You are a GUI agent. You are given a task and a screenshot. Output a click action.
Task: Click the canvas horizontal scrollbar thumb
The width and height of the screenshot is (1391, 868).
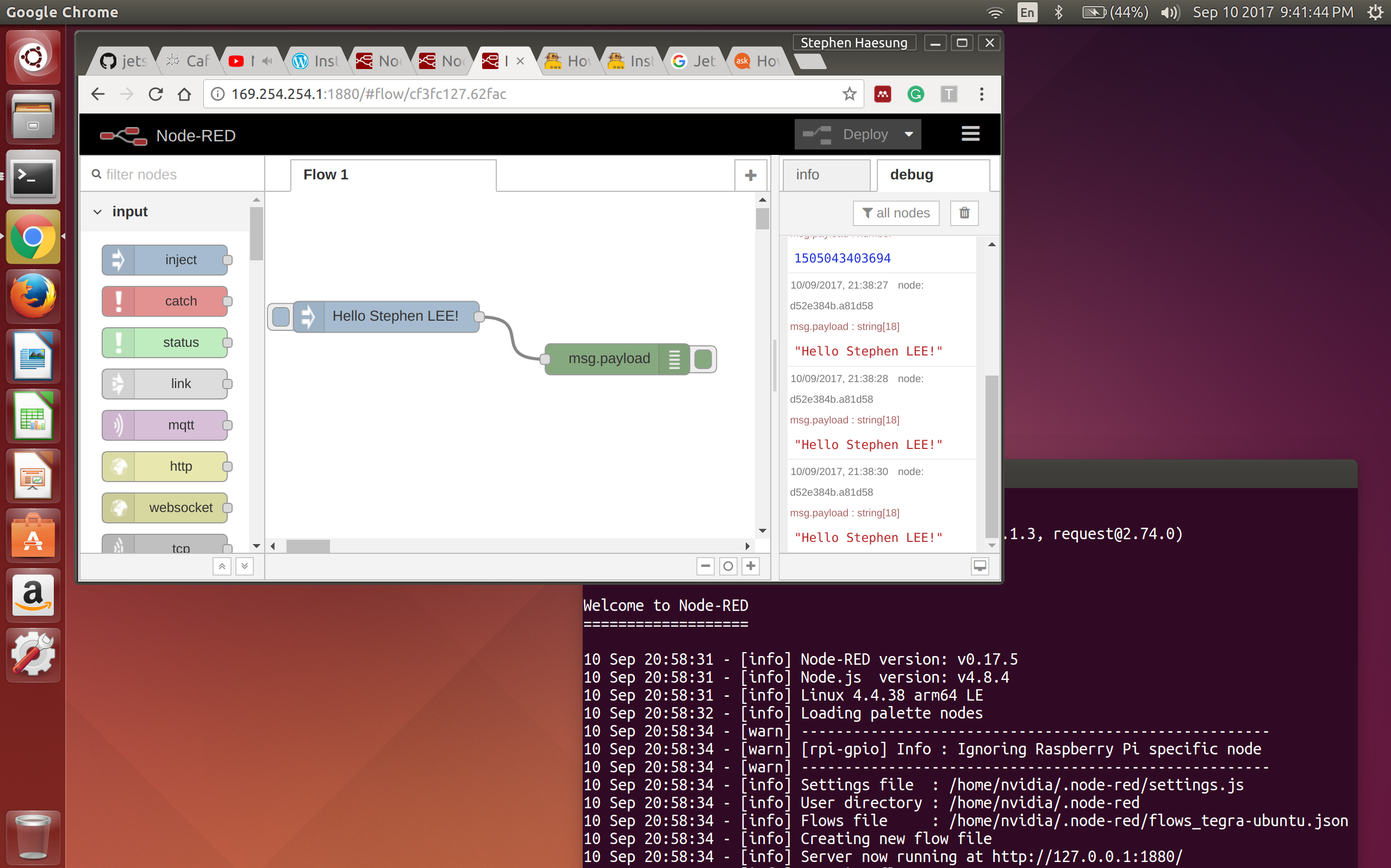pos(308,546)
